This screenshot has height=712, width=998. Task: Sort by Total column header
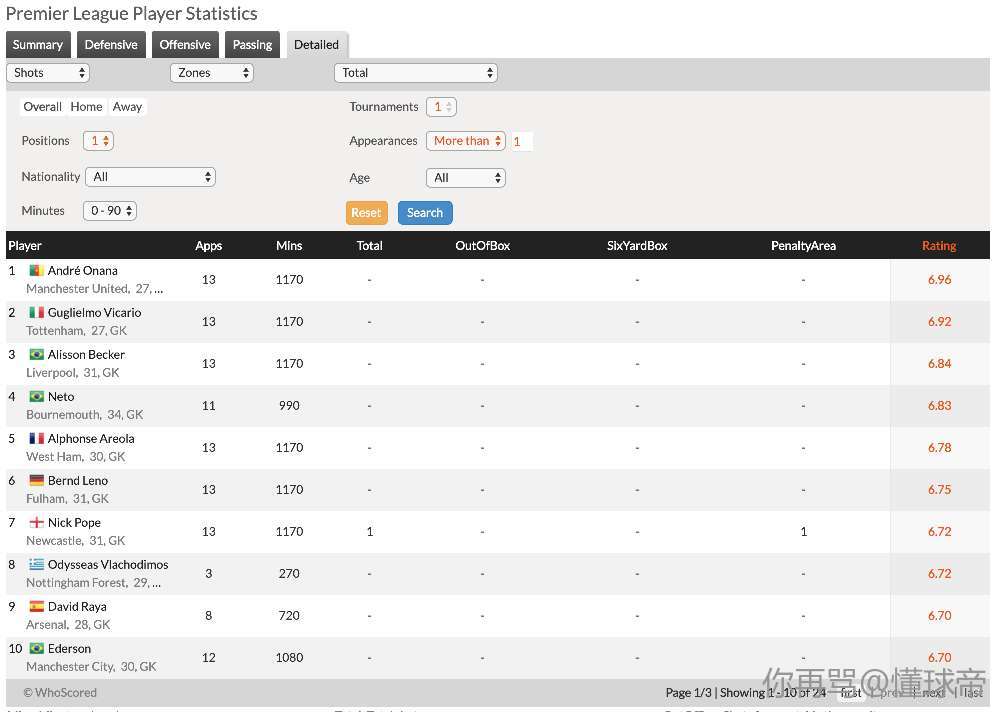(x=369, y=246)
